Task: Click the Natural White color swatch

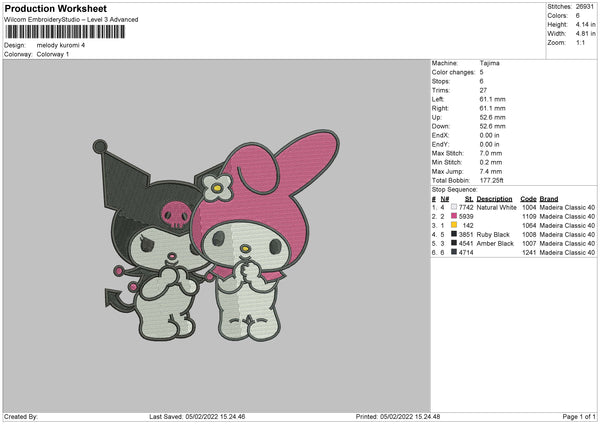Action: [x=454, y=207]
